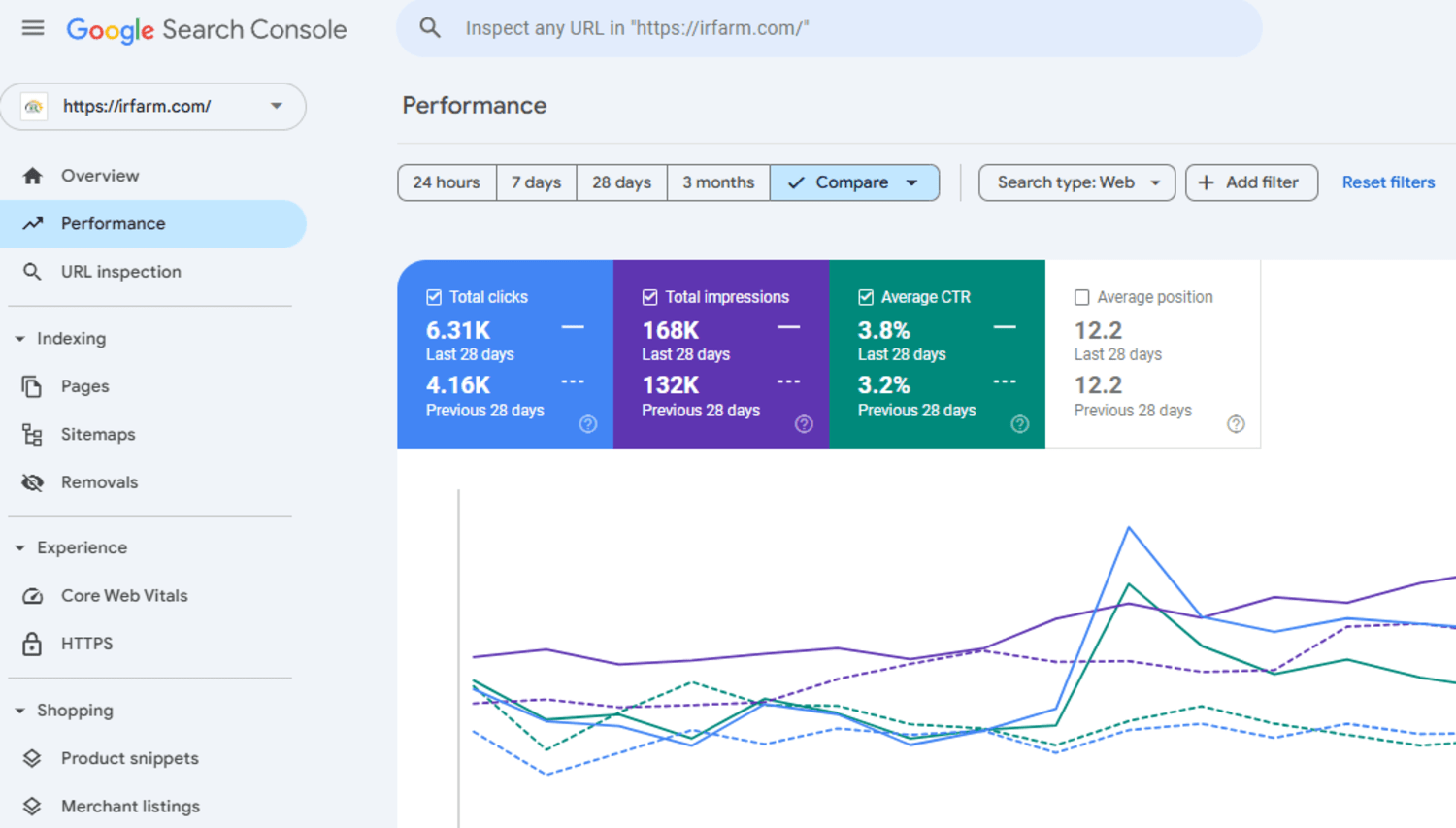1456x828 pixels.
Task: Select the 7 days date range
Action: point(537,182)
